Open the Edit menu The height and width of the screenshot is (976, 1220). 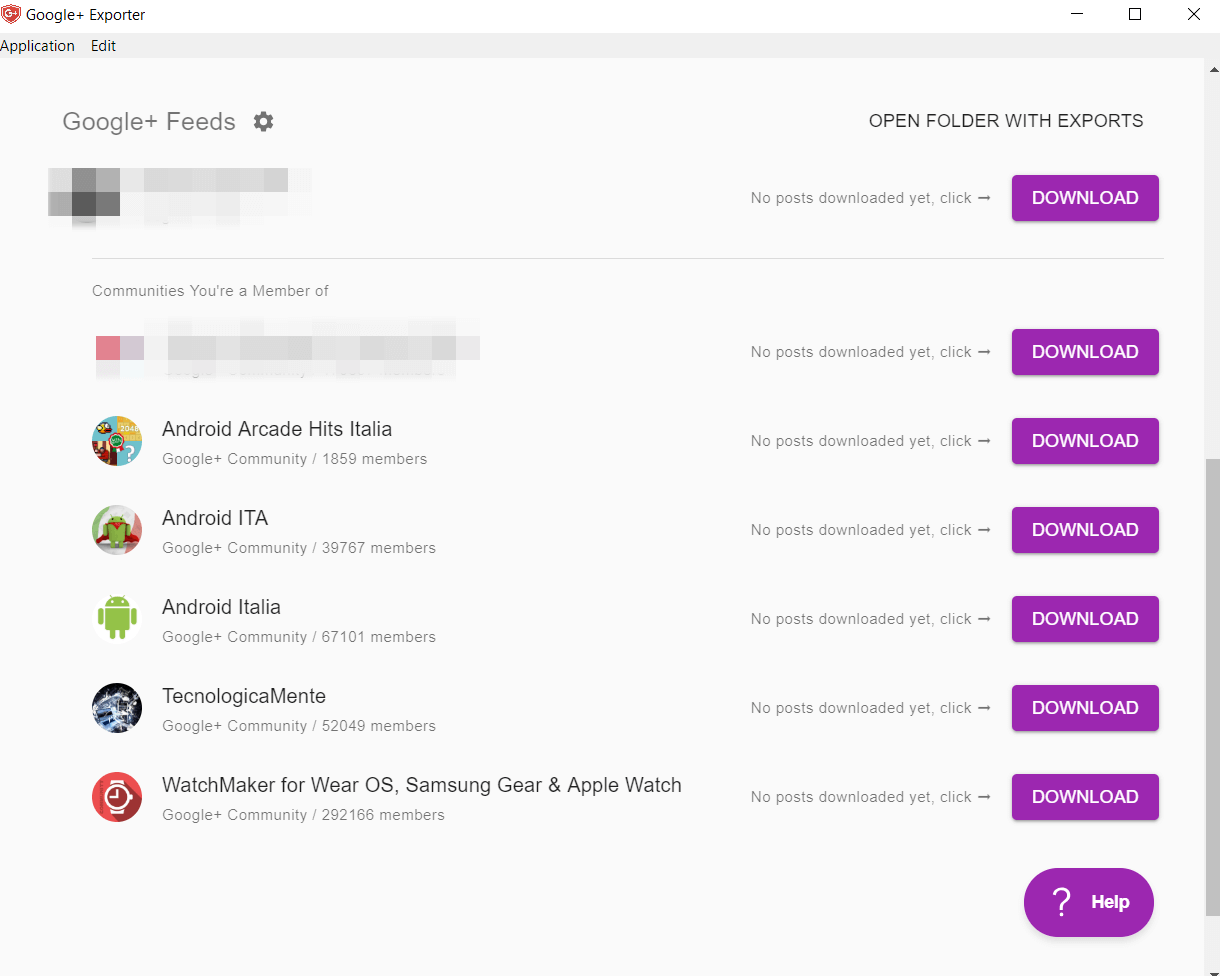(103, 46)
